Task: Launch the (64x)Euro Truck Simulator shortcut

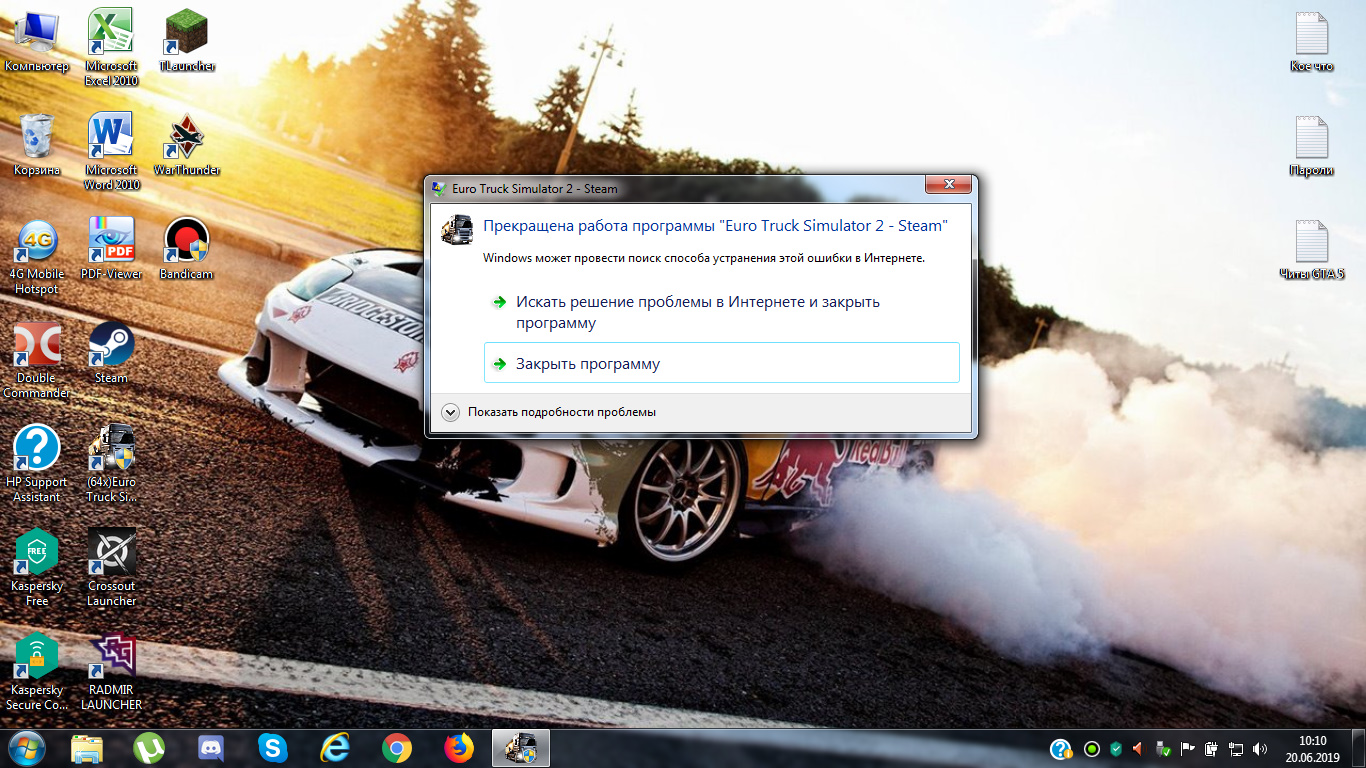Action: (111, 464)
